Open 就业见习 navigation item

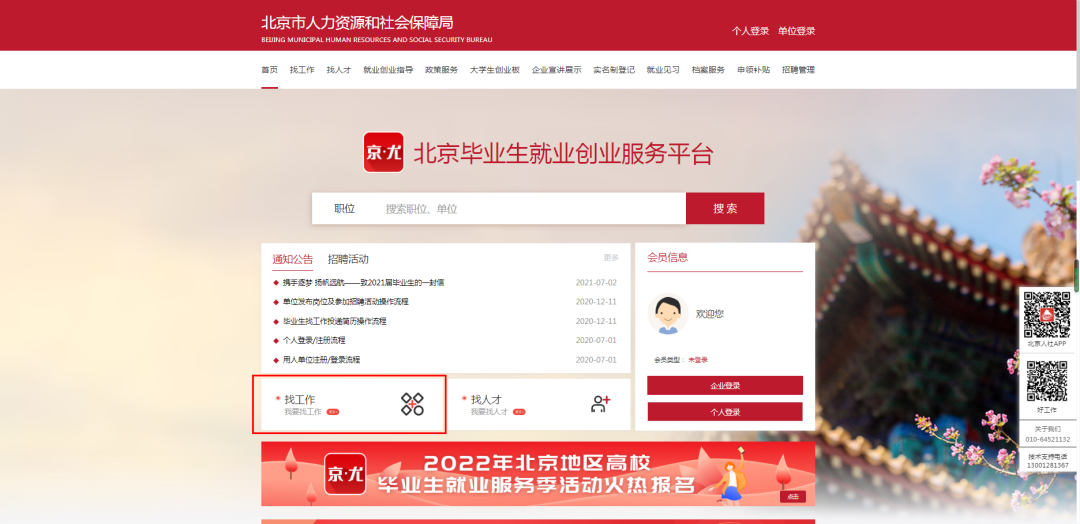(663, 70)
